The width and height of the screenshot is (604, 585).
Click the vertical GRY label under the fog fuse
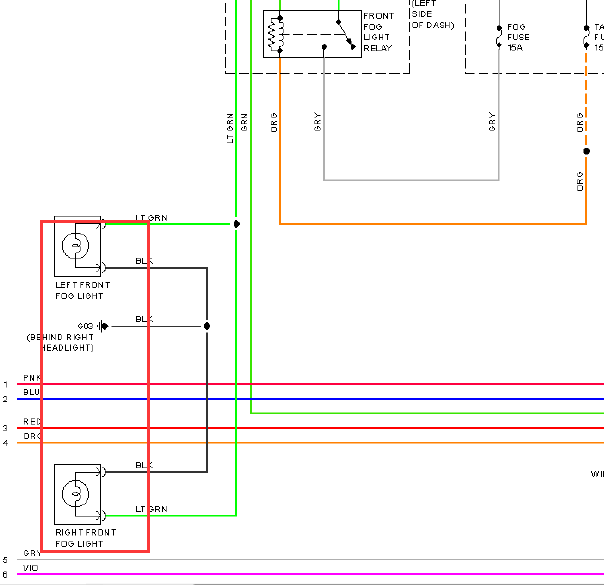click(x=492, y=122)
